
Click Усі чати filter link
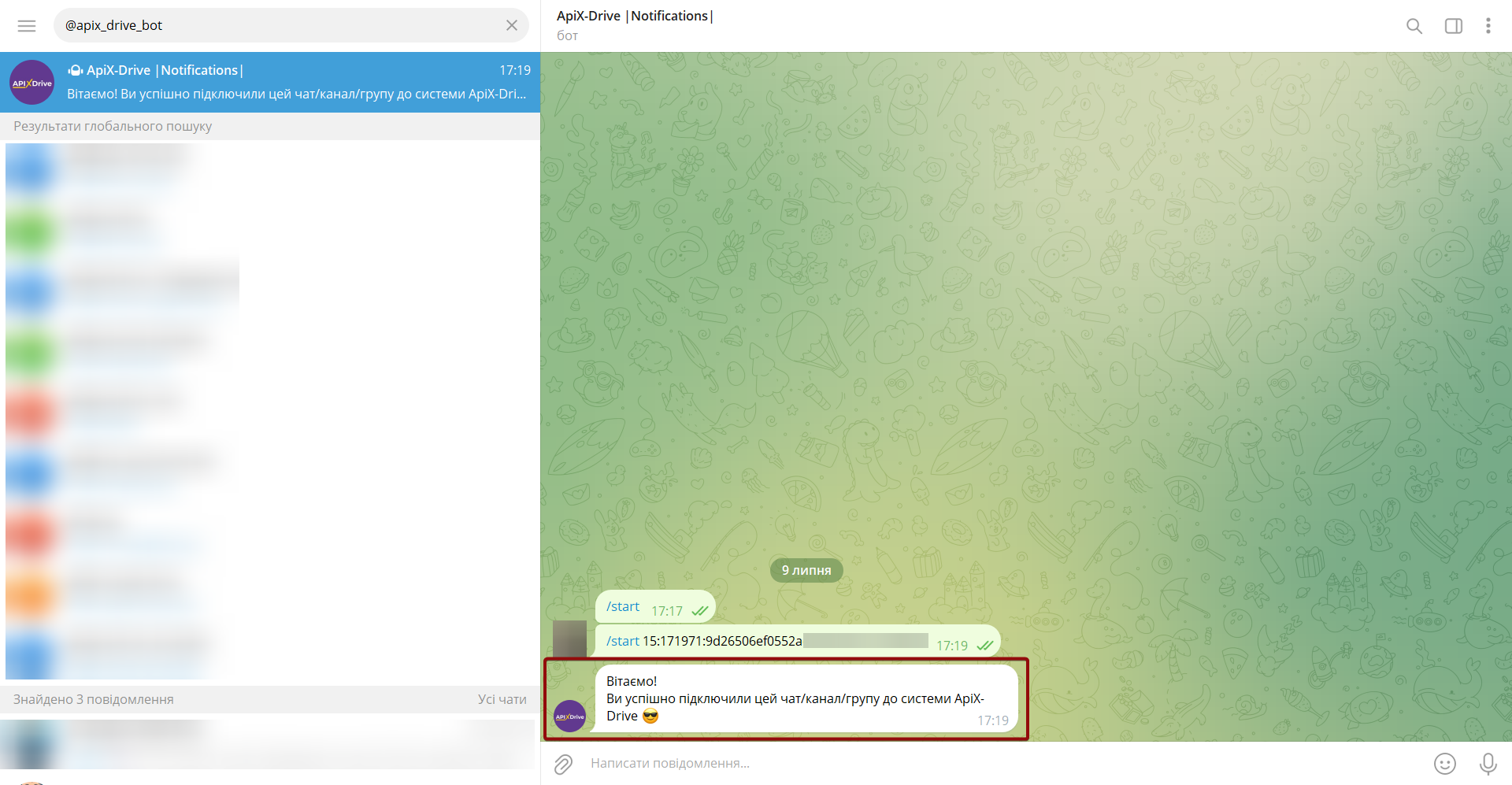coord(502,699)
